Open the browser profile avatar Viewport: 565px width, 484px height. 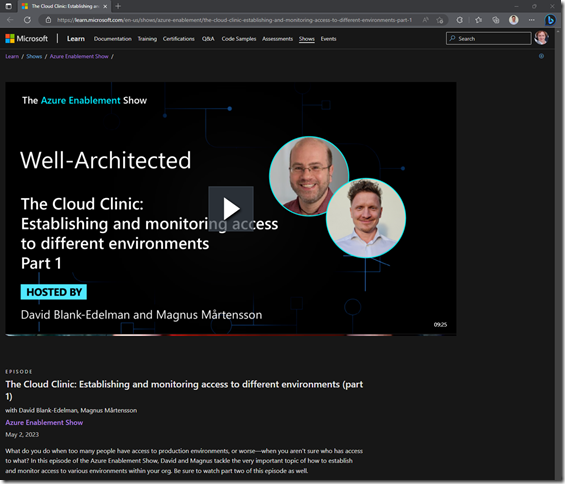[513, 20]
